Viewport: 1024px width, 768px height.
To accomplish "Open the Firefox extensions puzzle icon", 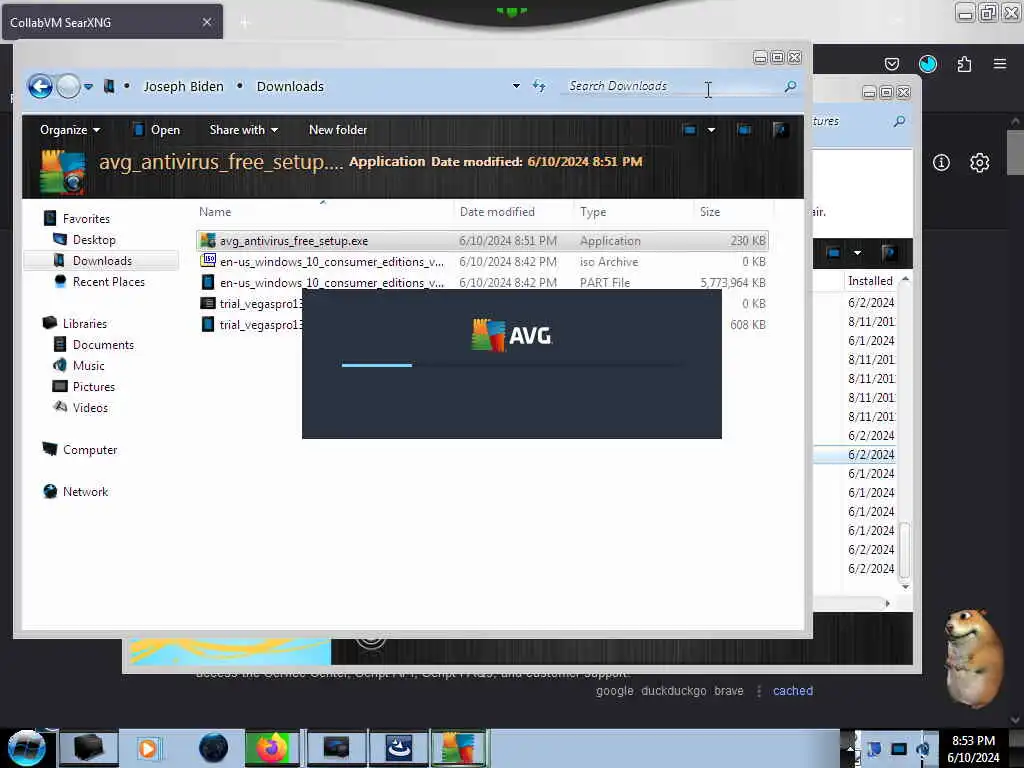I will coord(964,64).
